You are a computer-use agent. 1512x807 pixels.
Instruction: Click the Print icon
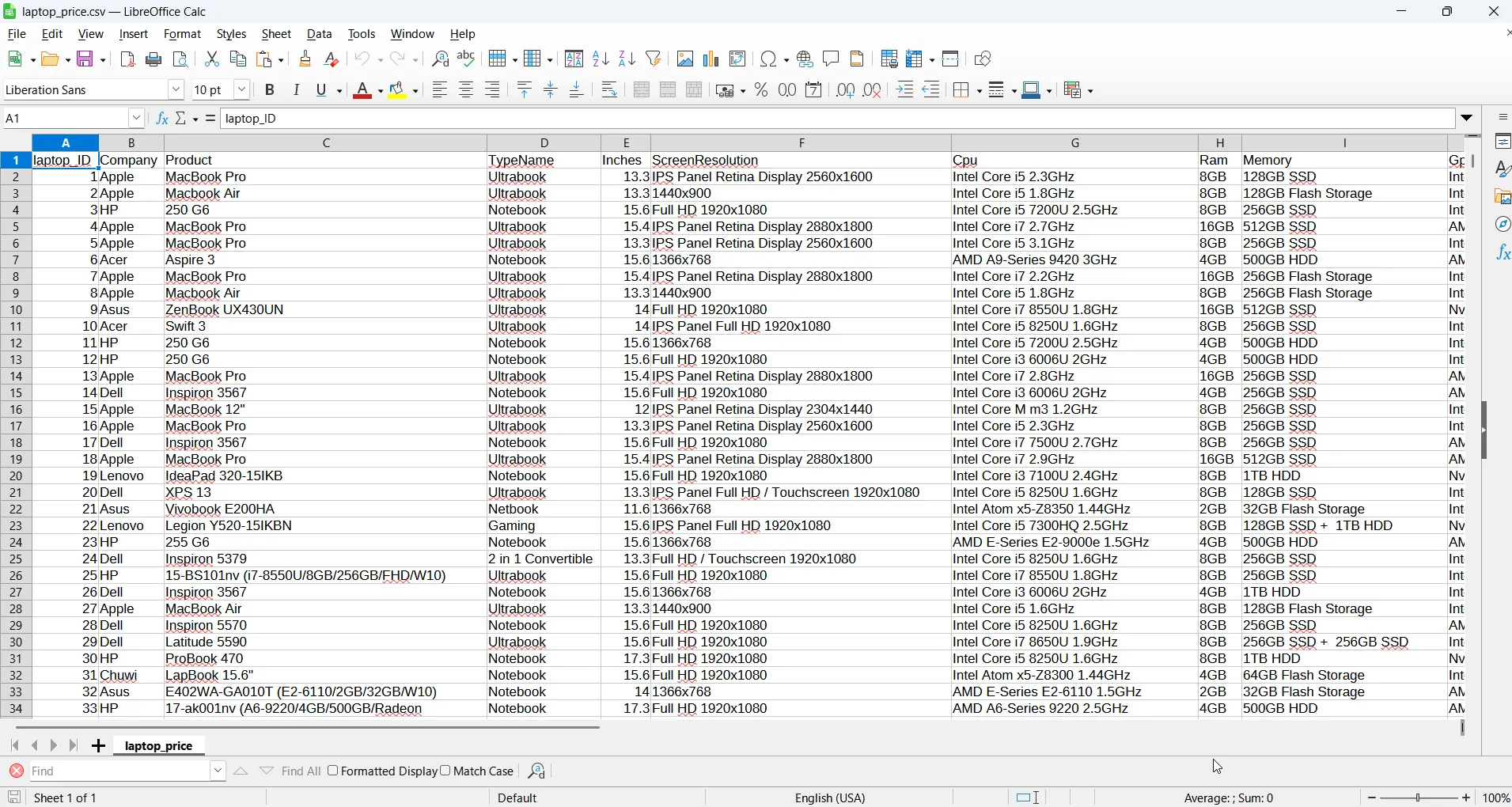coord(154,59)
